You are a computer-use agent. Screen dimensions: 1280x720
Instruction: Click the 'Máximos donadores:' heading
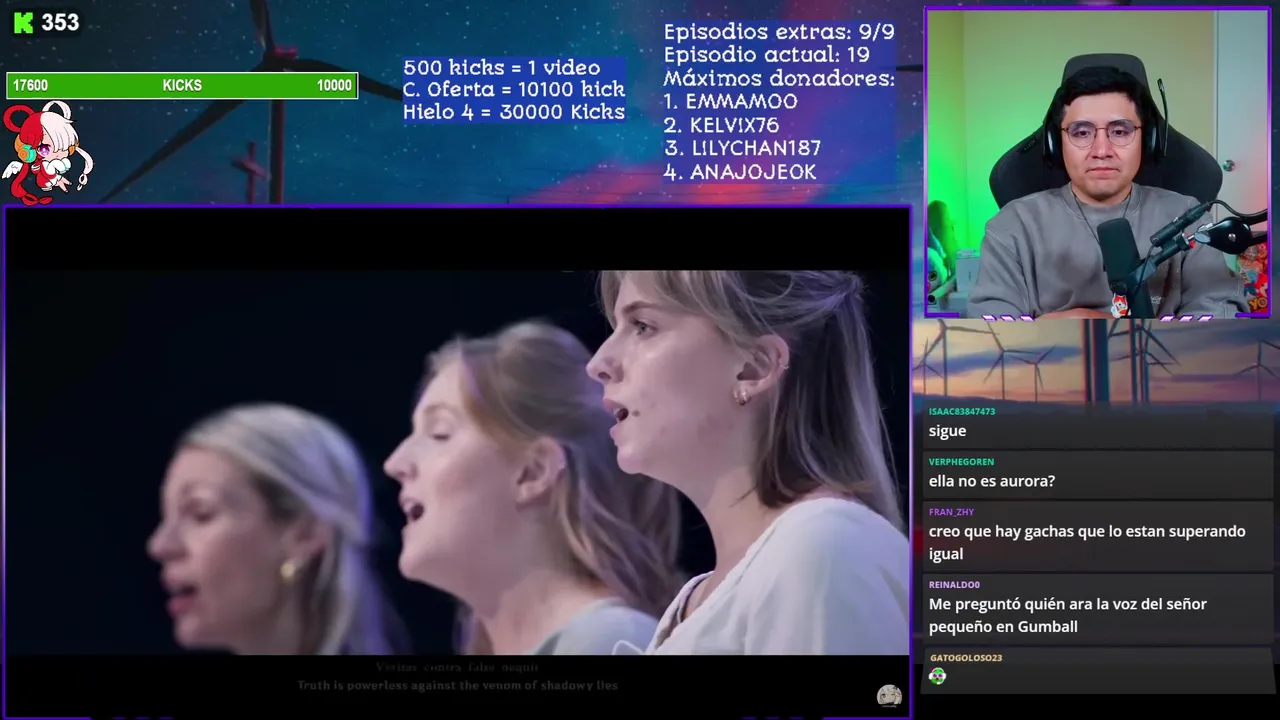point(779,78)
